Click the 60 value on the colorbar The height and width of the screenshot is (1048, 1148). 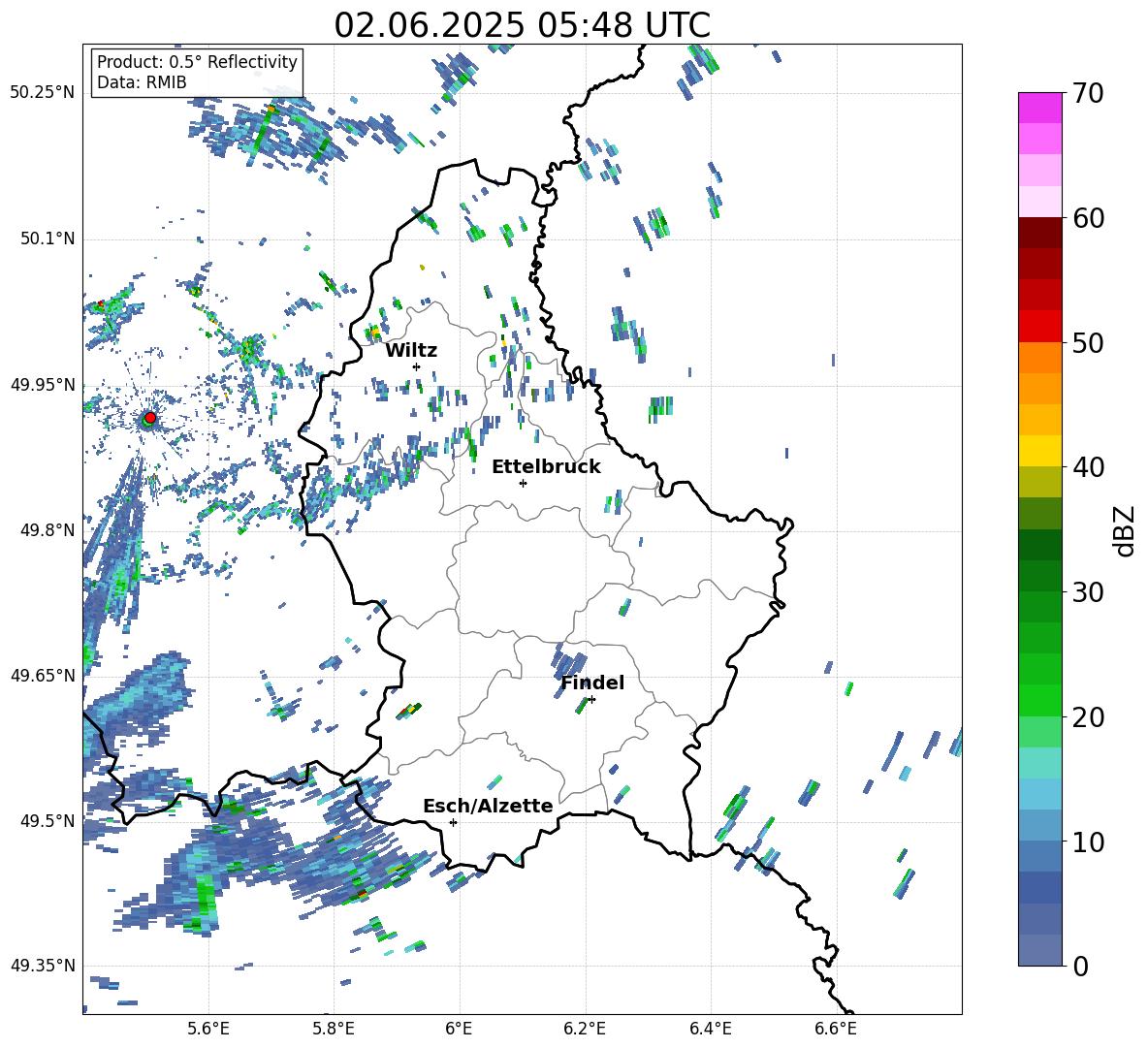click(1088, 218)
